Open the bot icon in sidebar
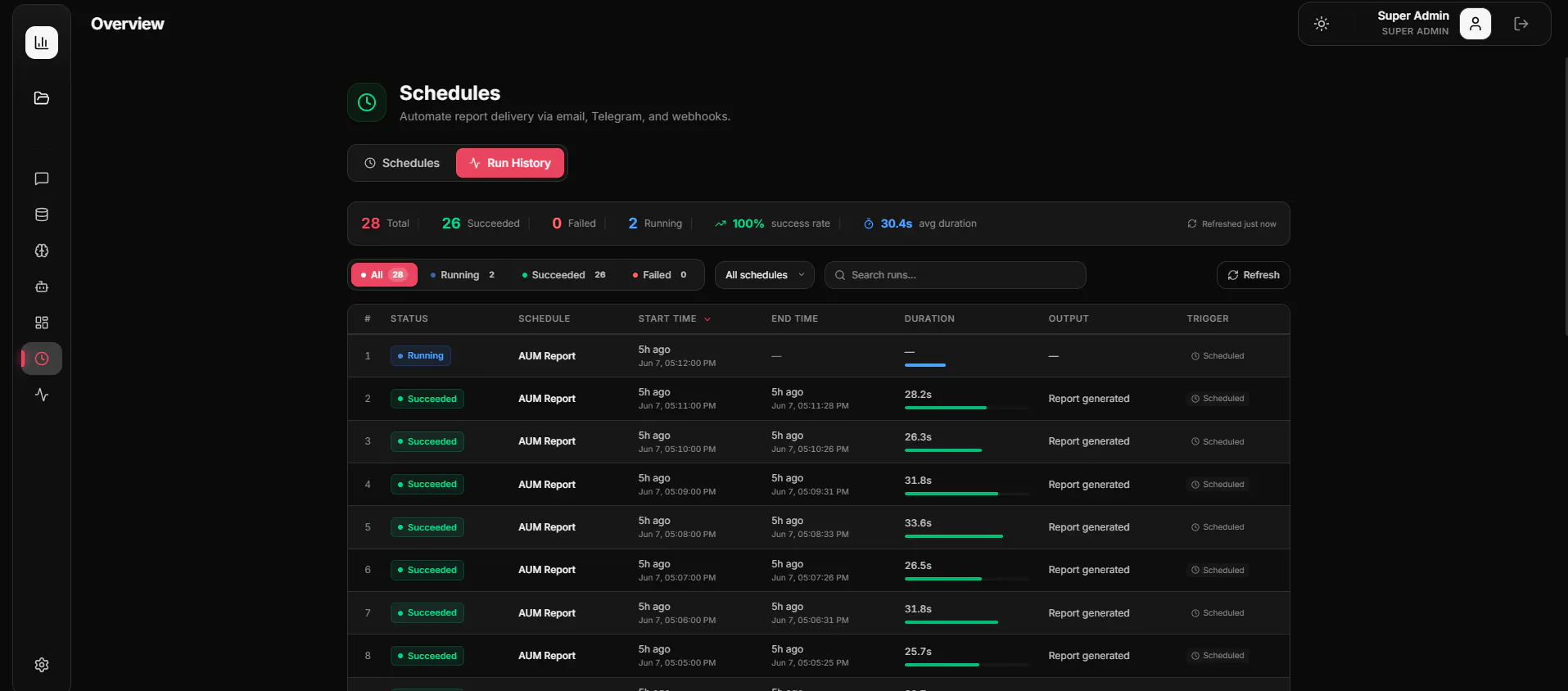The width and height of the screenshot is (1568, 691). (x=42, y=287)
